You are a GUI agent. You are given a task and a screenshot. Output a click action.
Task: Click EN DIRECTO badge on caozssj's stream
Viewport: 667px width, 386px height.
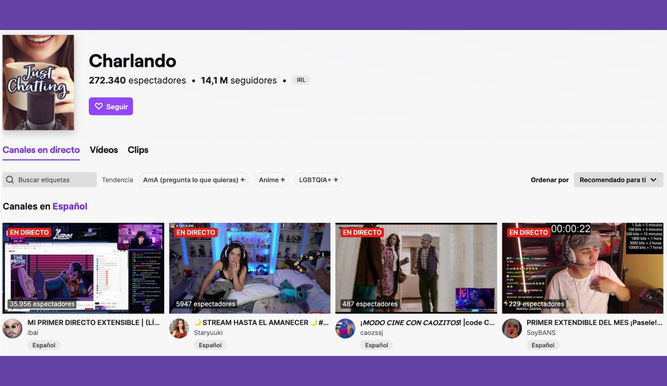[x=362, y=232]
